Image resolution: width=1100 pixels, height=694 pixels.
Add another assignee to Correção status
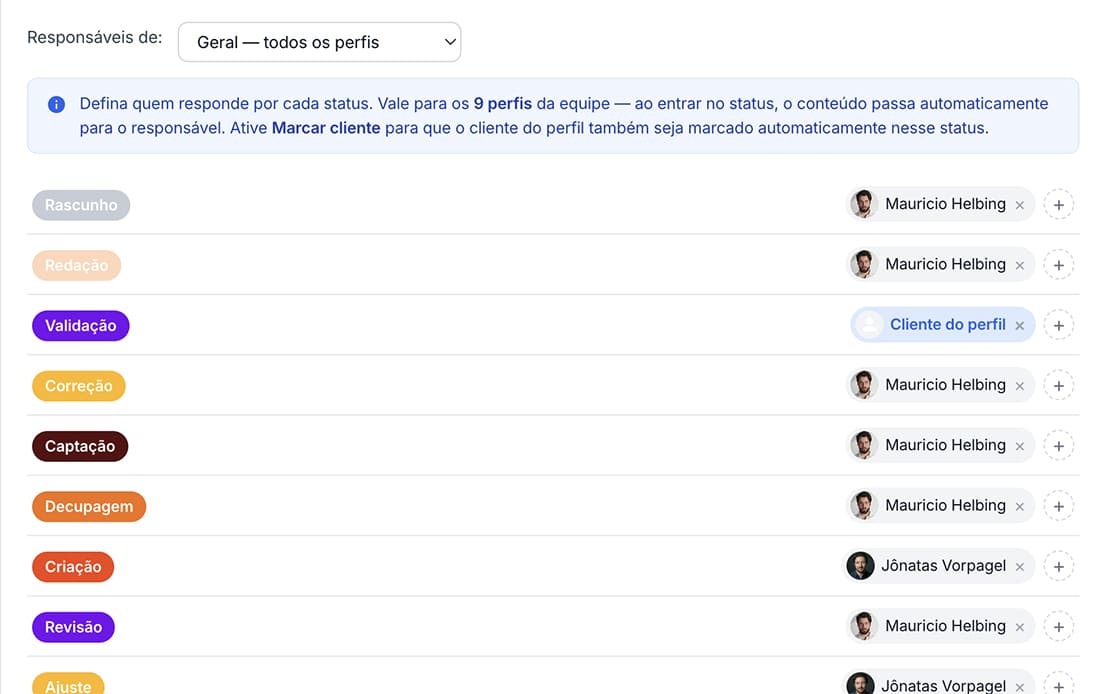(x=1059, y=386)
